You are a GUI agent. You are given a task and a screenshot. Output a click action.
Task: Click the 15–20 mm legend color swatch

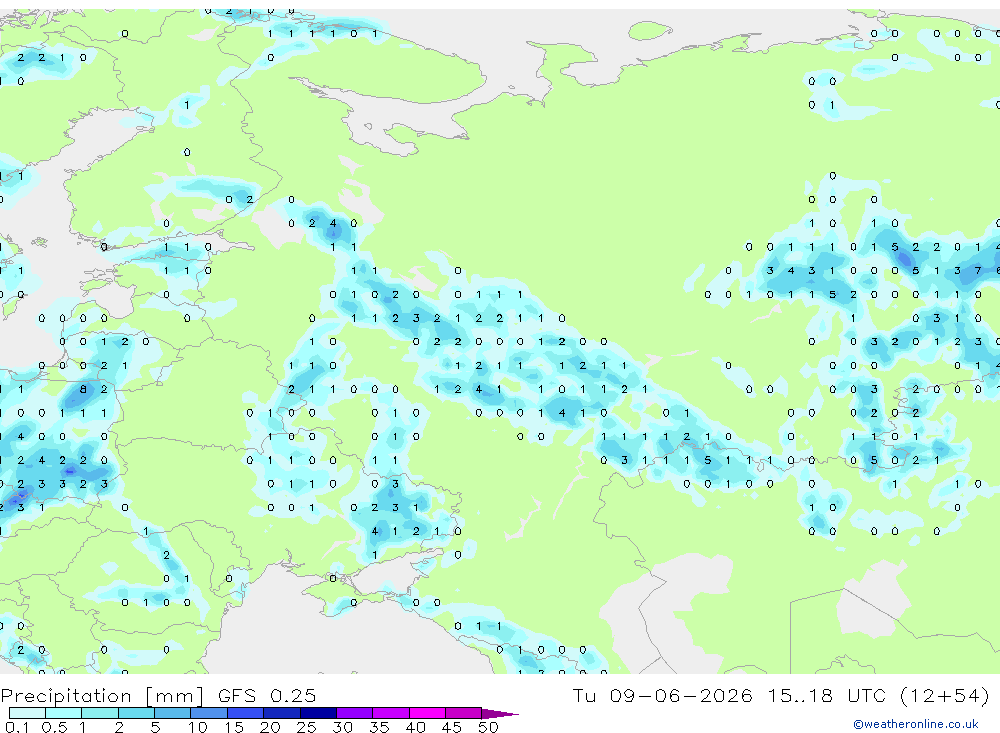246,713
